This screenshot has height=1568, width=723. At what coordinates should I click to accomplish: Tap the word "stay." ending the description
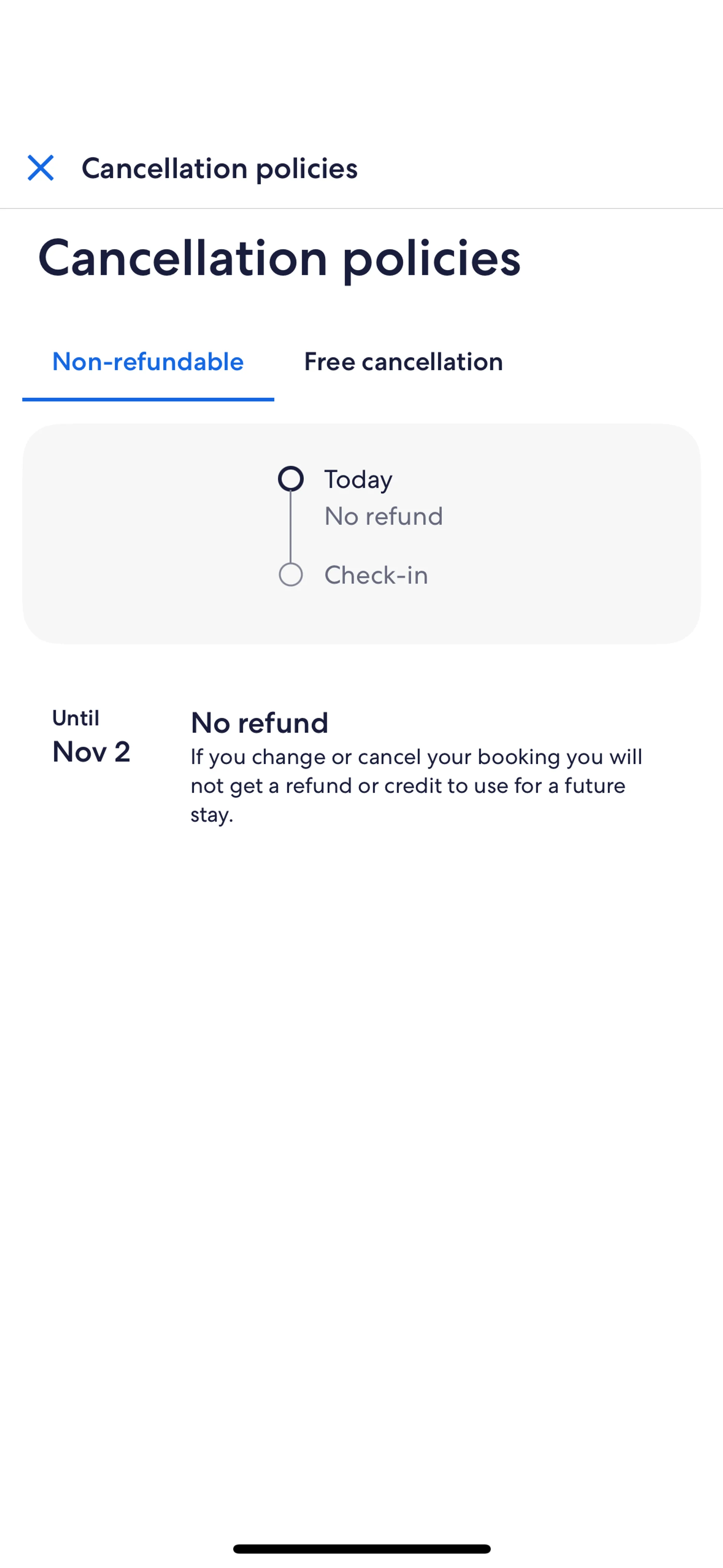[212, 815]
